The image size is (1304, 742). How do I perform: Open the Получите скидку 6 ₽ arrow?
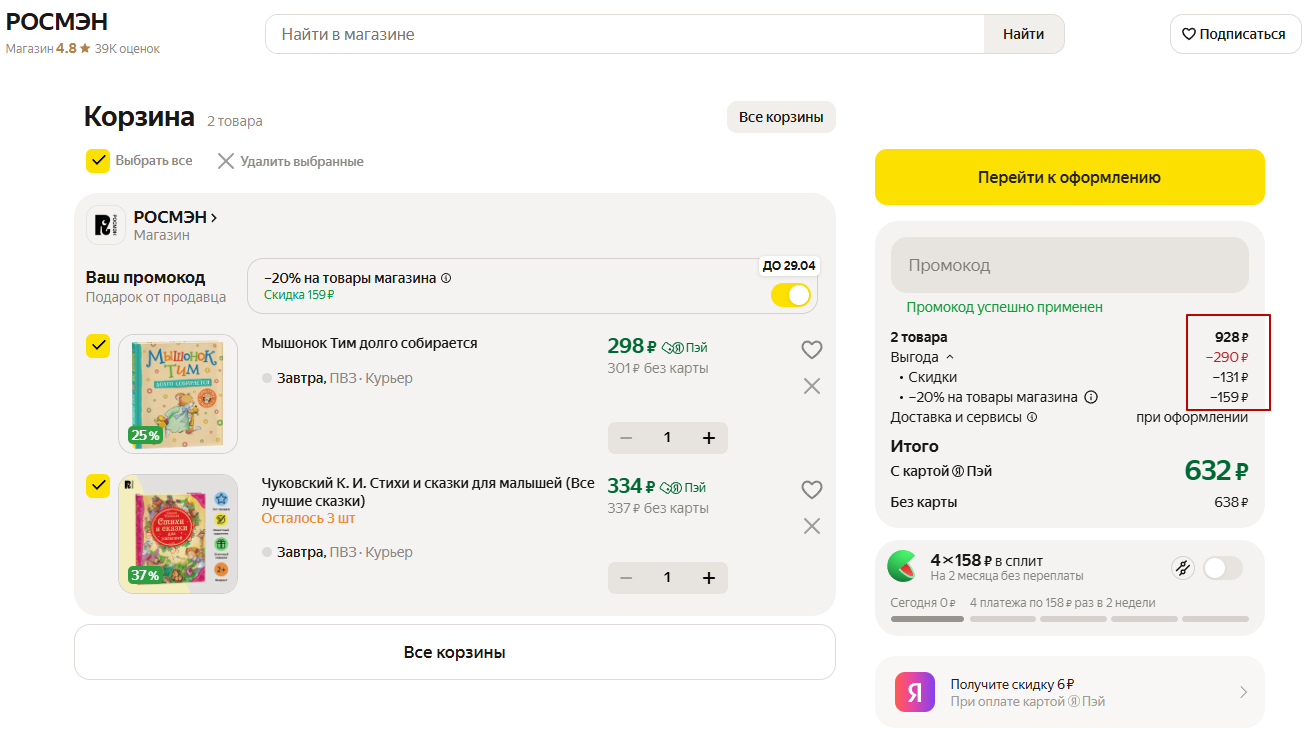click(1243, 692)
